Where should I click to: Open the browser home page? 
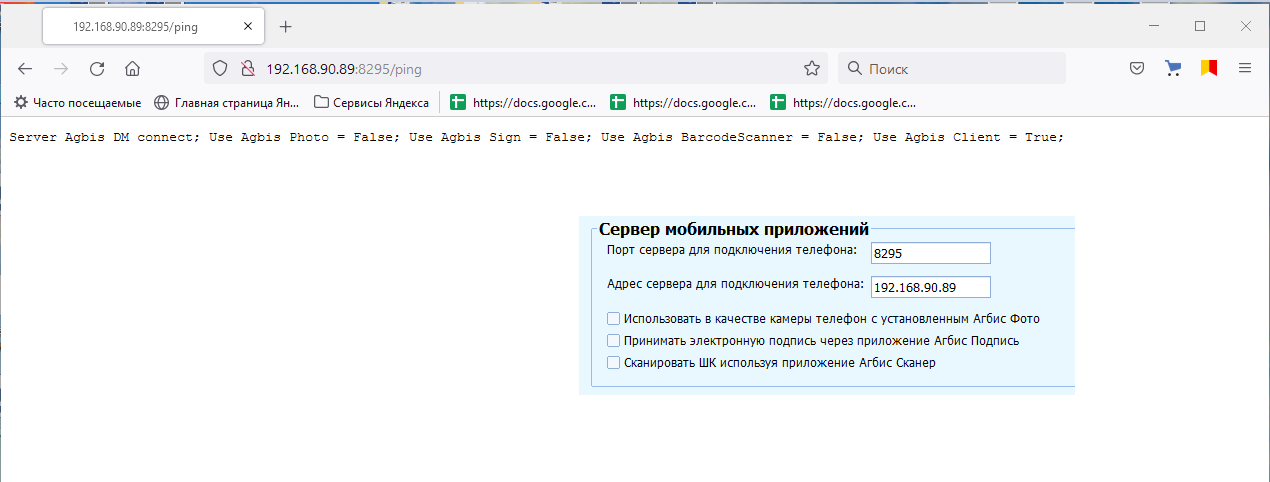[x=132, y=69]
